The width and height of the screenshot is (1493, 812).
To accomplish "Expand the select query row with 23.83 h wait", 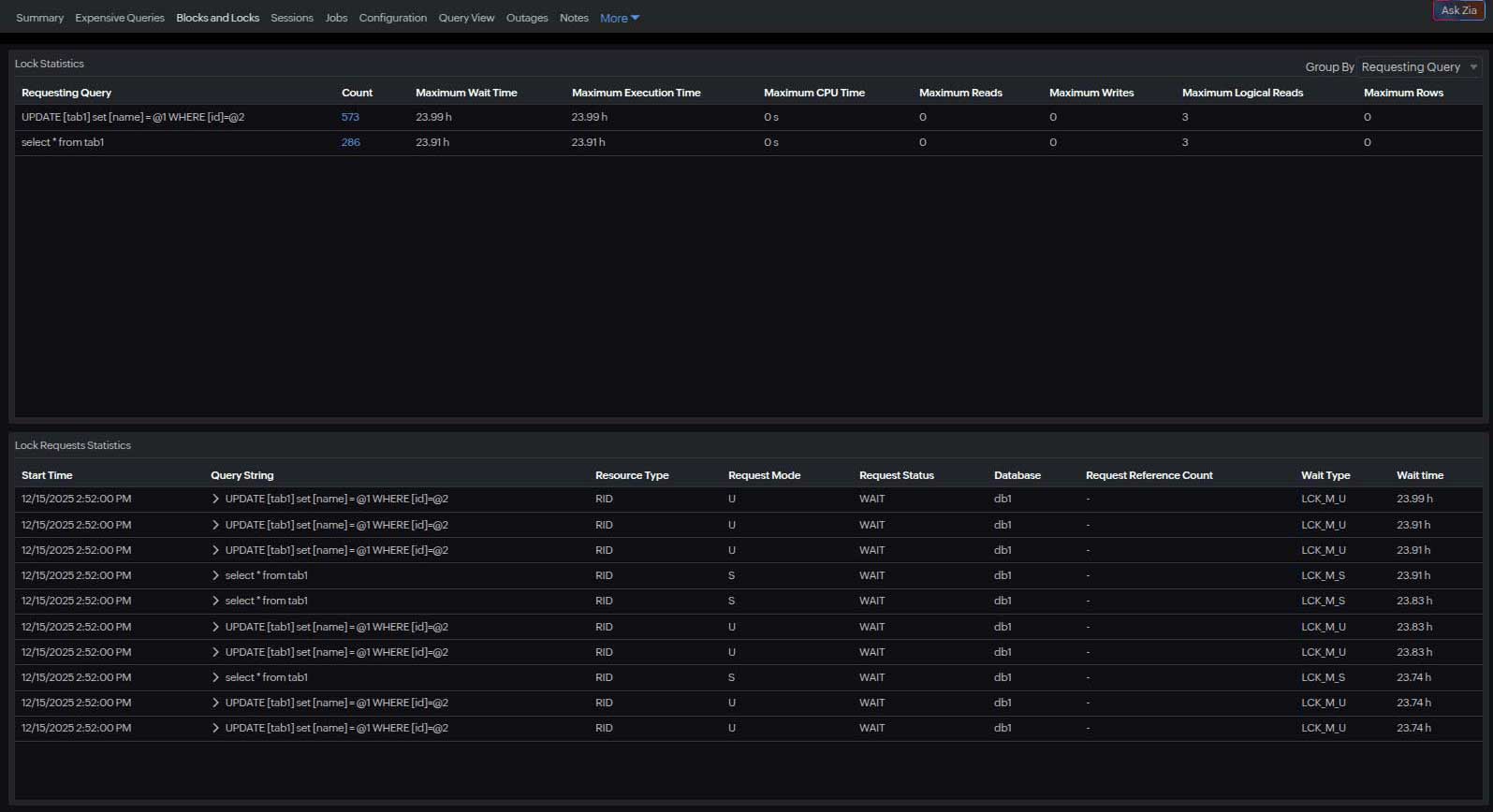I will click(215, 602).
